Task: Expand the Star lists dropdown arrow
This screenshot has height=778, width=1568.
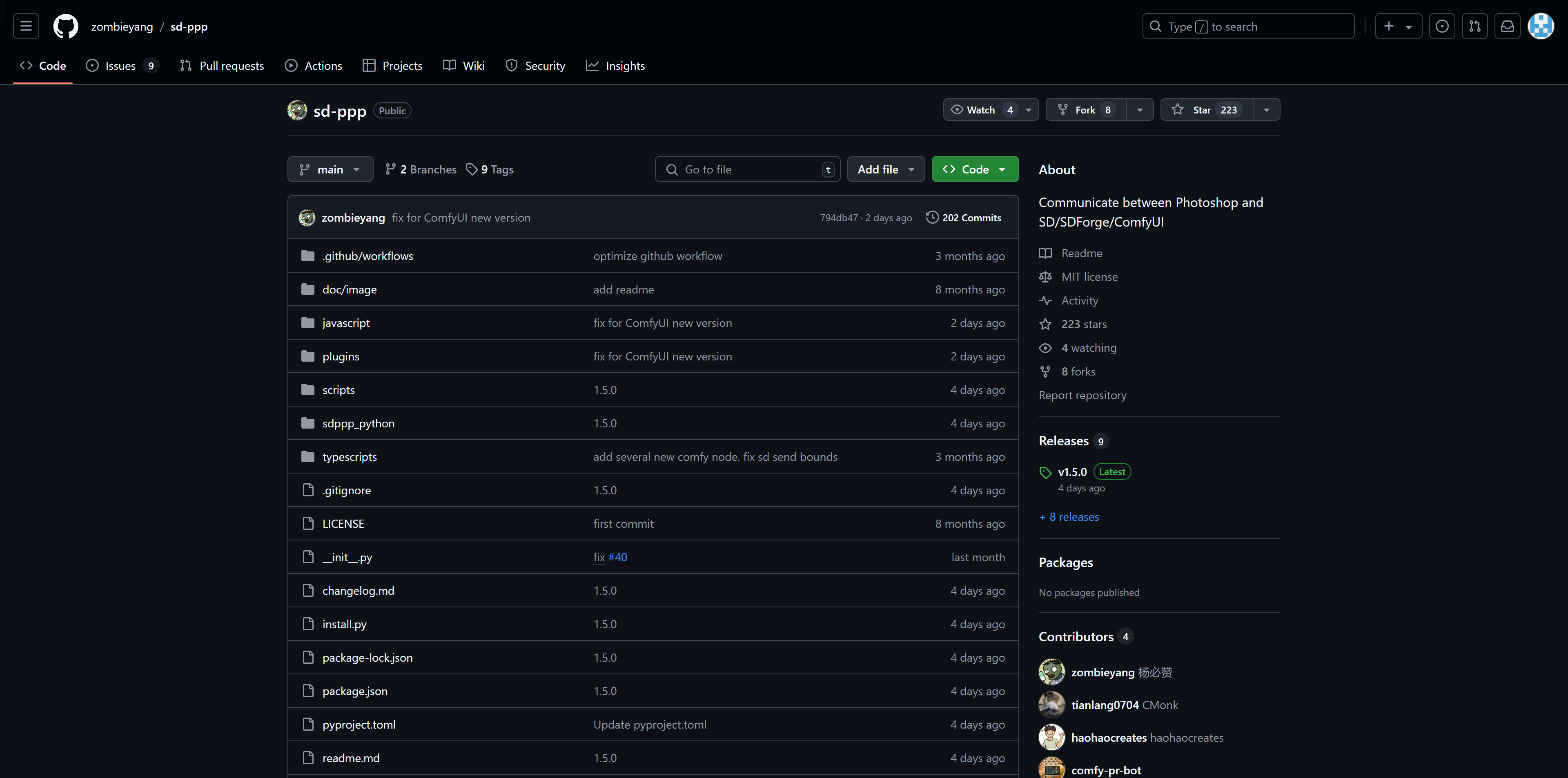Action: [1266, 109]
